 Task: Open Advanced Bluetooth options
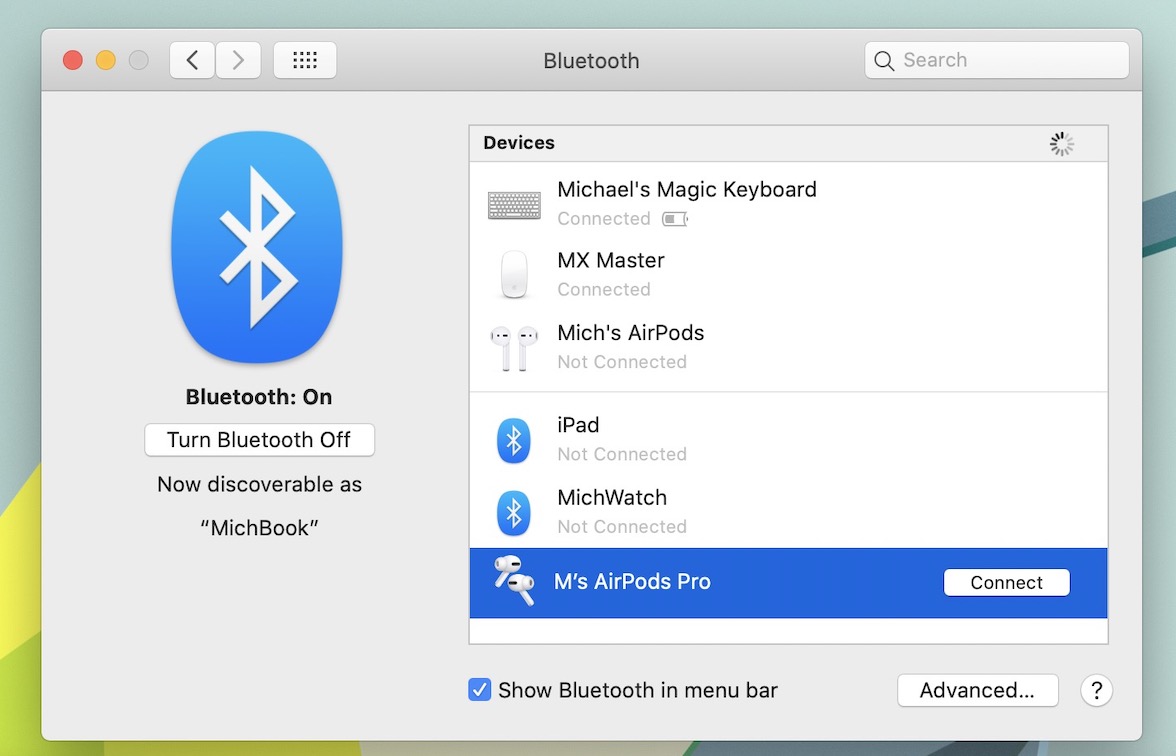coord(977,690)
